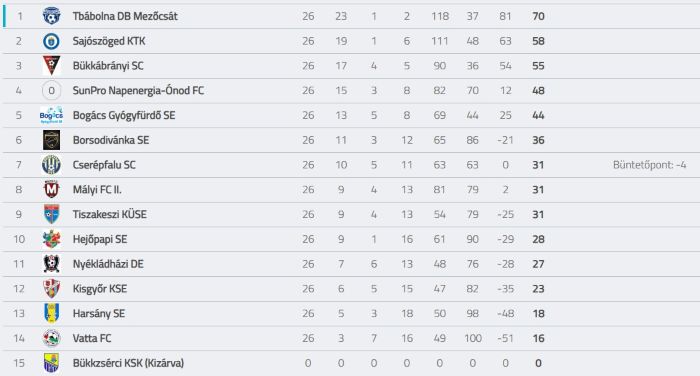Image resolution: width=700 pixels, height=376 pixels.
Task: Click the Tiszakeszi KÜSE blue shield crest
Action: point(51,214)
